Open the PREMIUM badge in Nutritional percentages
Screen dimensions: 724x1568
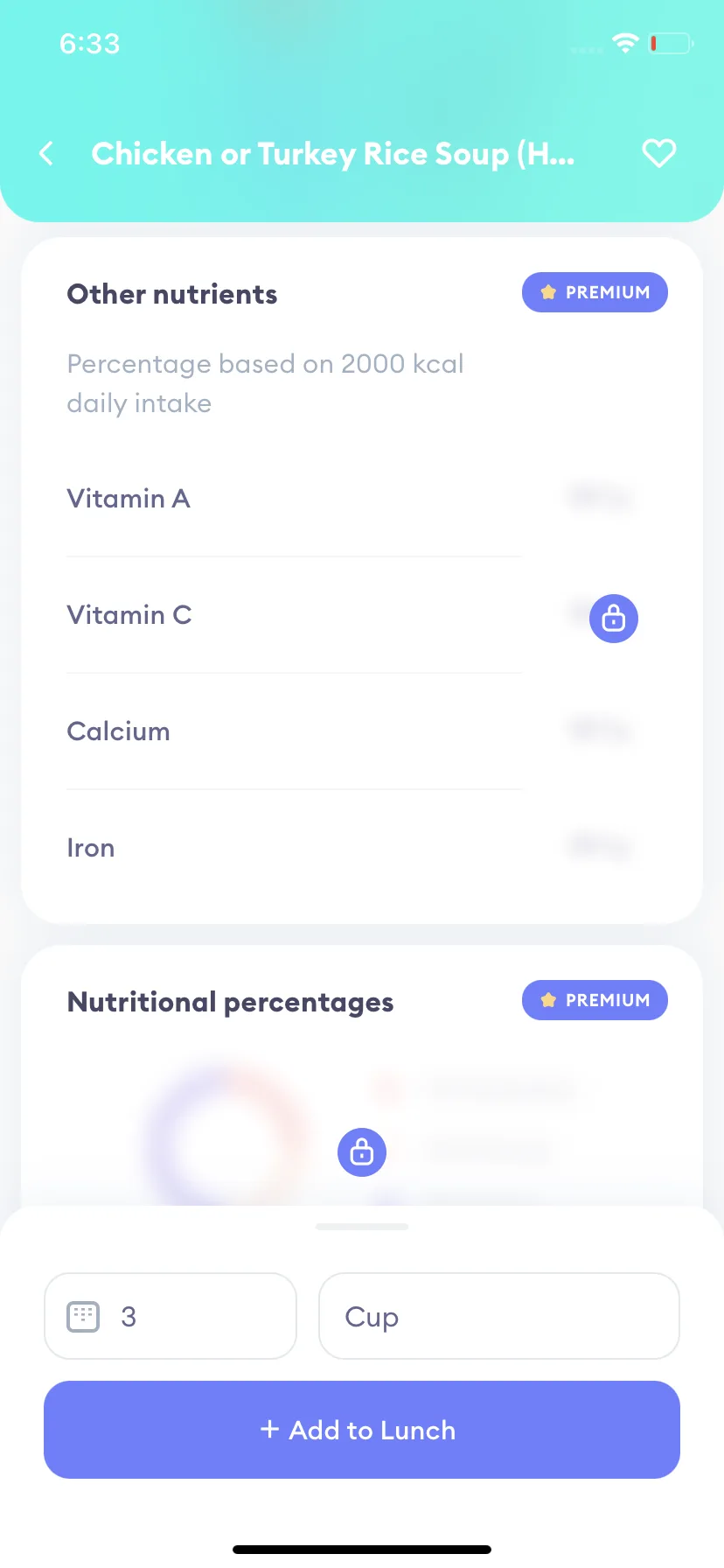pyautogui.click(x=595, y=1000)
